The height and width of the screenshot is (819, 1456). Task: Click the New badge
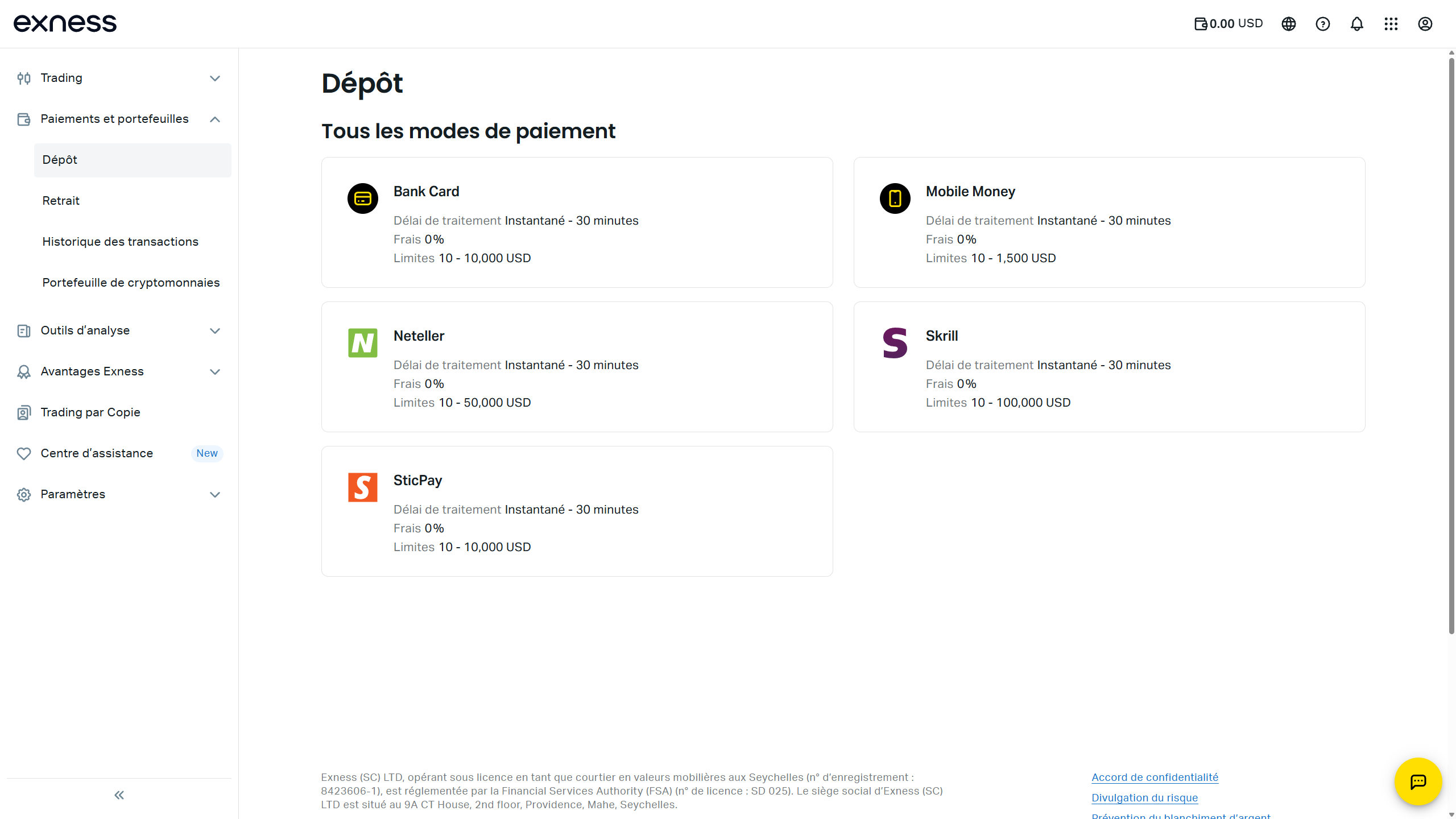(x=207, y=453)
